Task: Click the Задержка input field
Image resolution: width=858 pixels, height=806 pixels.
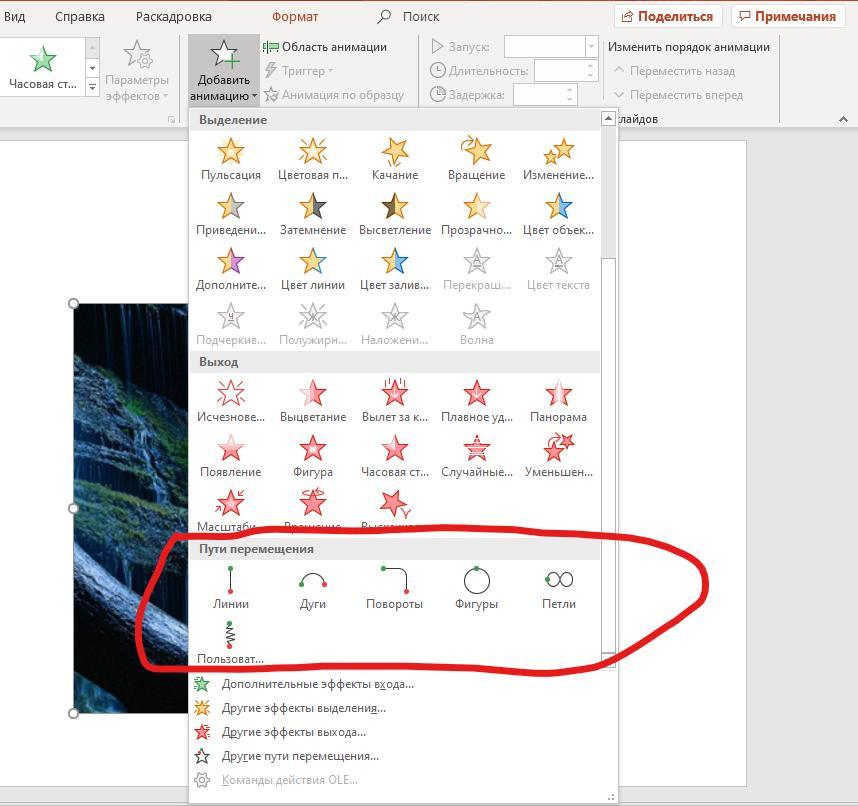Action: [x=539, y=95]
